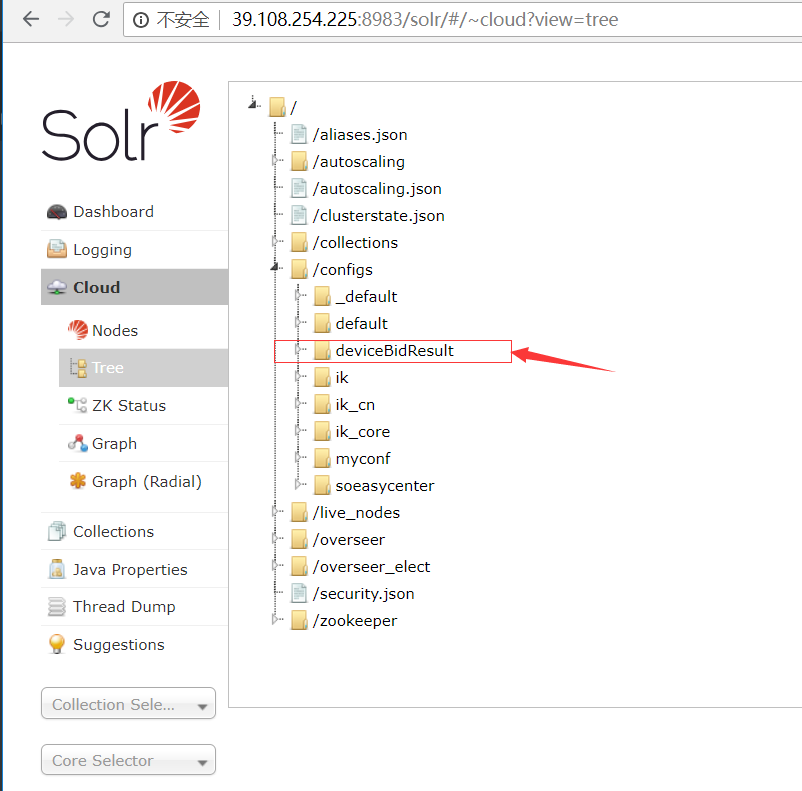This screenshot has height=791, width=802.
Task: Select the ik_cn config folder
Action: 355,405
